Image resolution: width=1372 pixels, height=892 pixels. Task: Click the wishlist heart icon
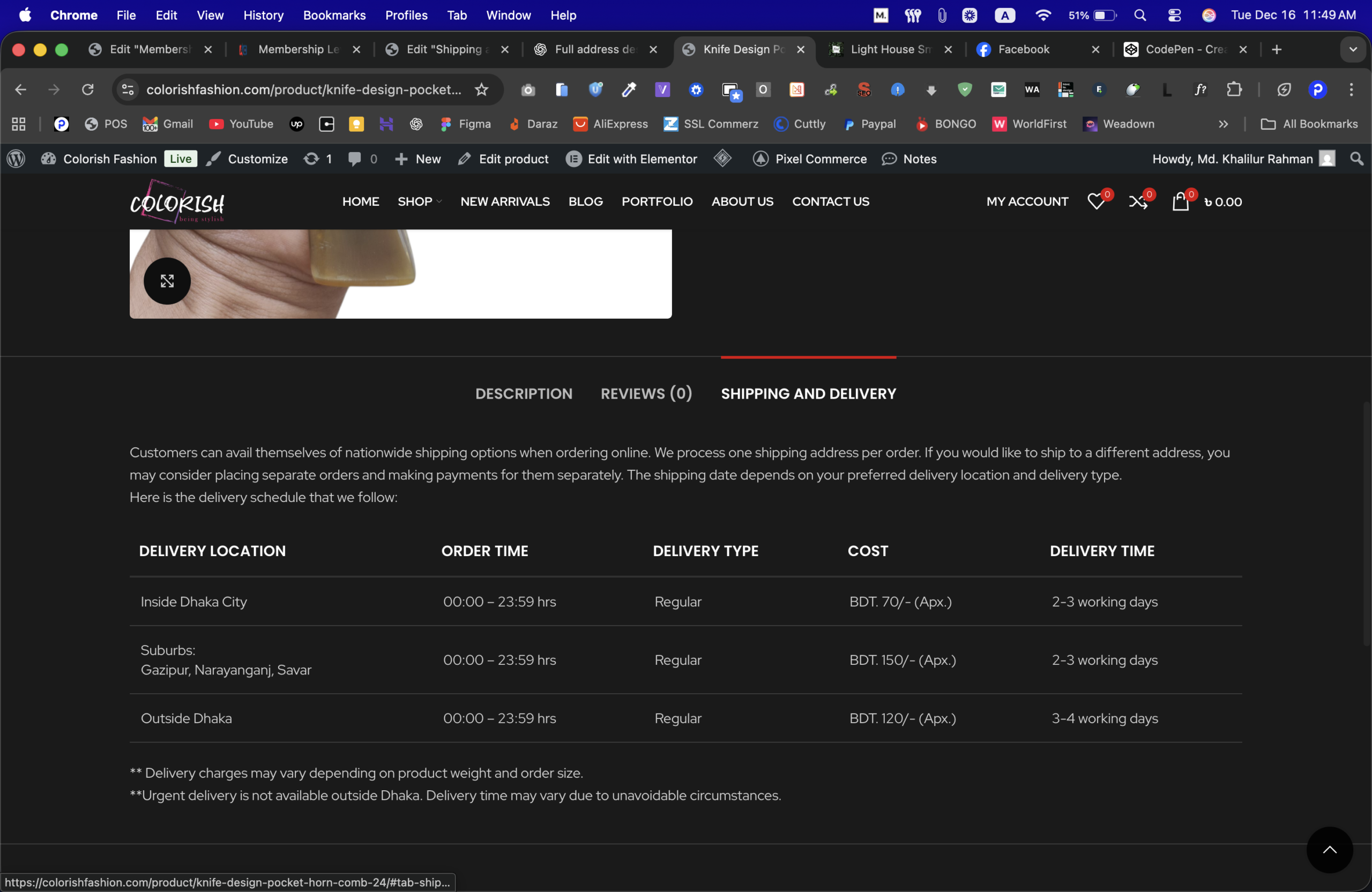1095,201
